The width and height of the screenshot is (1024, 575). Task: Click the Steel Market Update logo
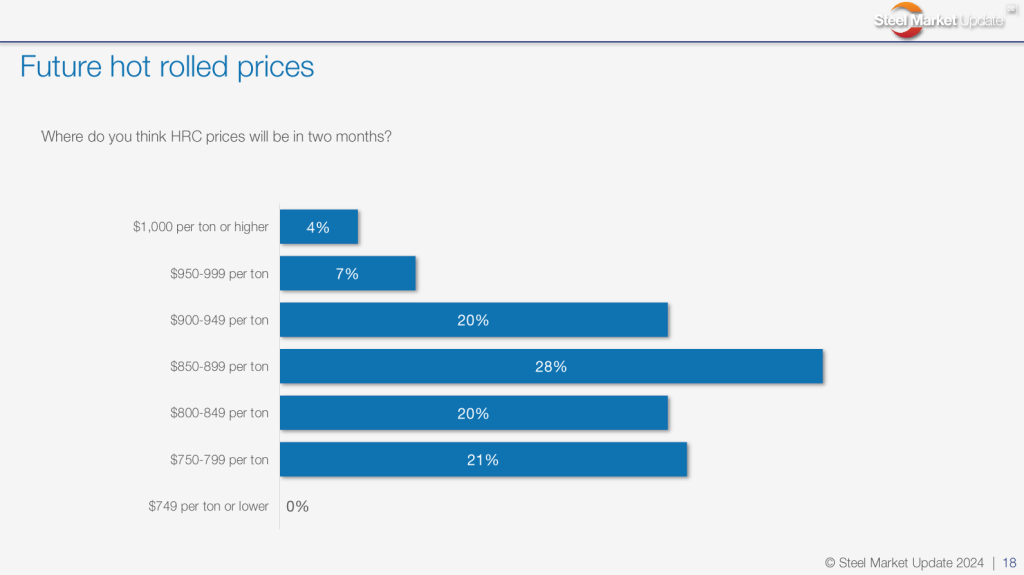(x=938, y=21)
